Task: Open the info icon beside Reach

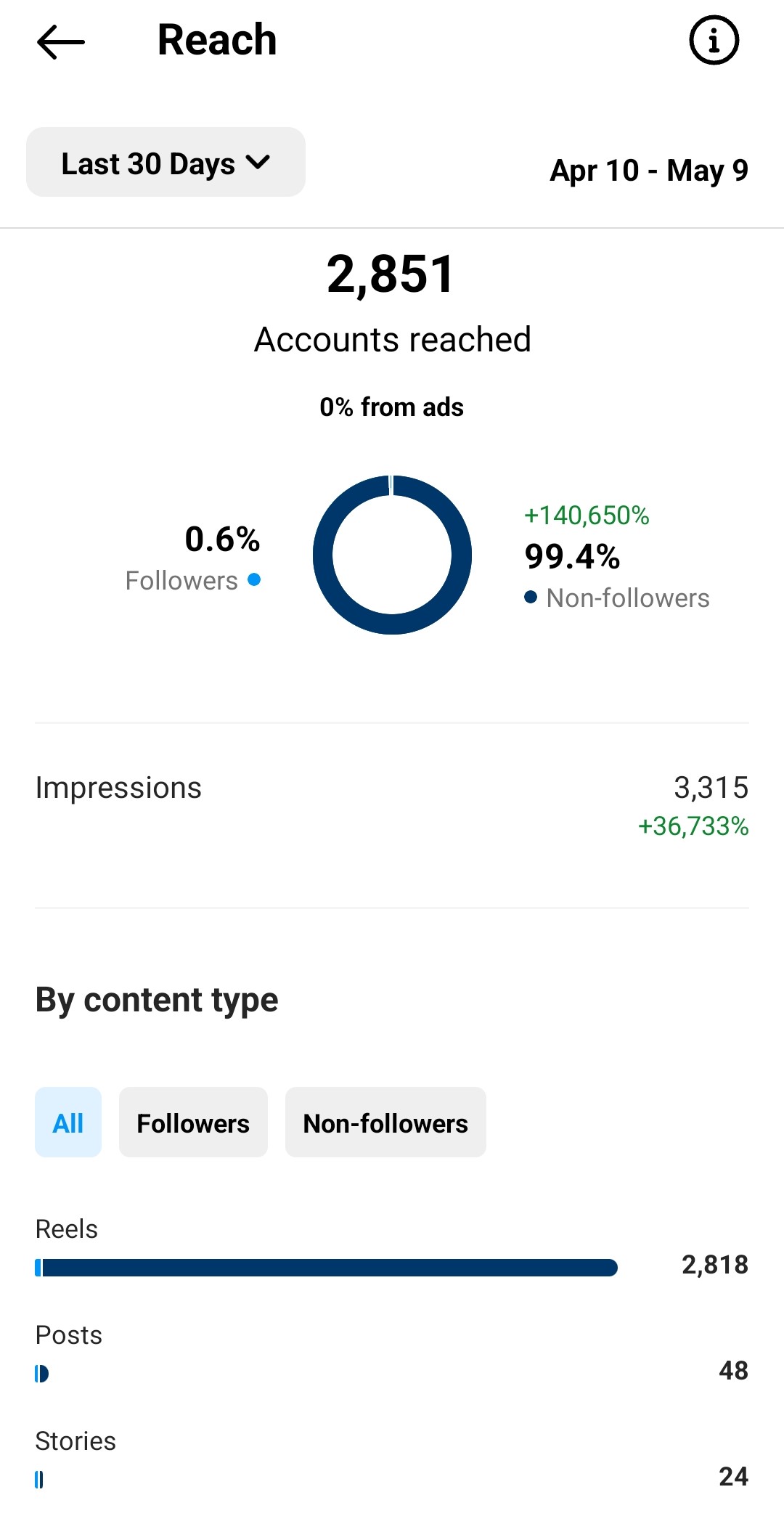Action: 714,40
